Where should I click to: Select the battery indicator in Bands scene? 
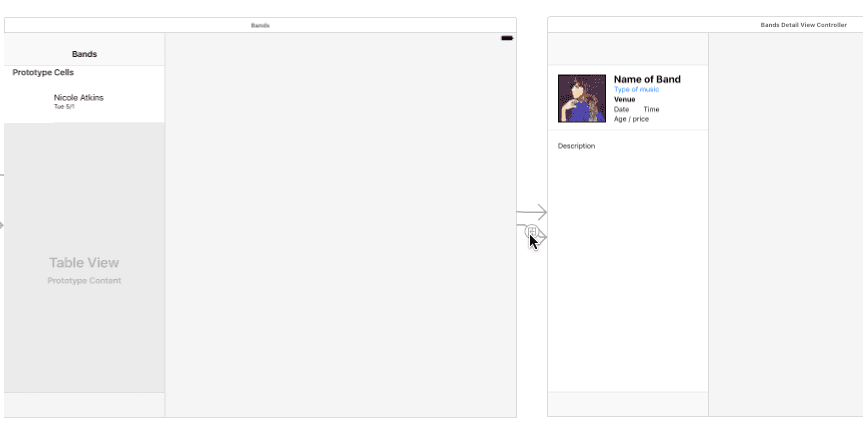pos(507,38)
